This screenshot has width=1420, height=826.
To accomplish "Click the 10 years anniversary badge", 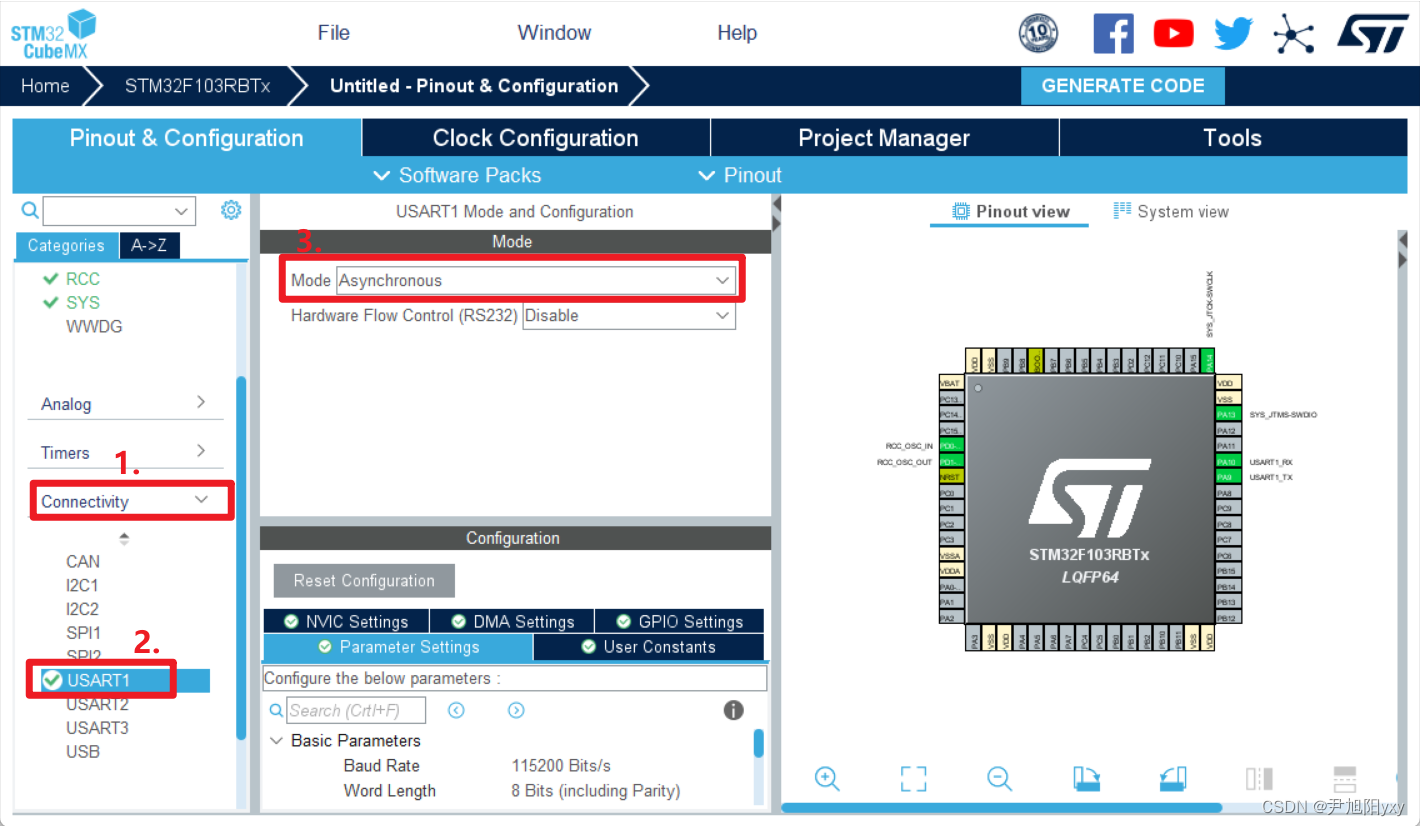I will 1038,33.
